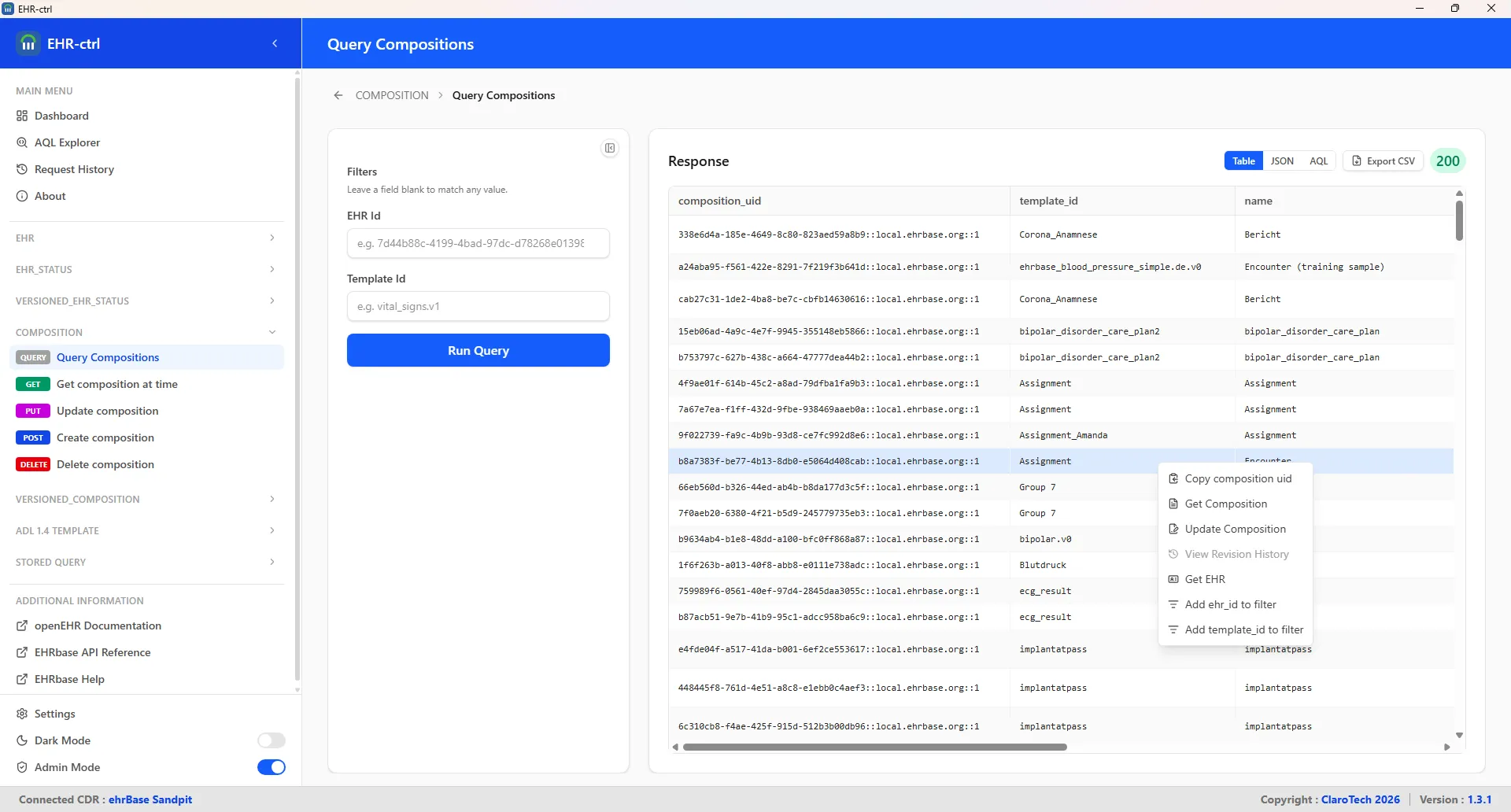Click the Template Id input field

[x=478, y=306]
